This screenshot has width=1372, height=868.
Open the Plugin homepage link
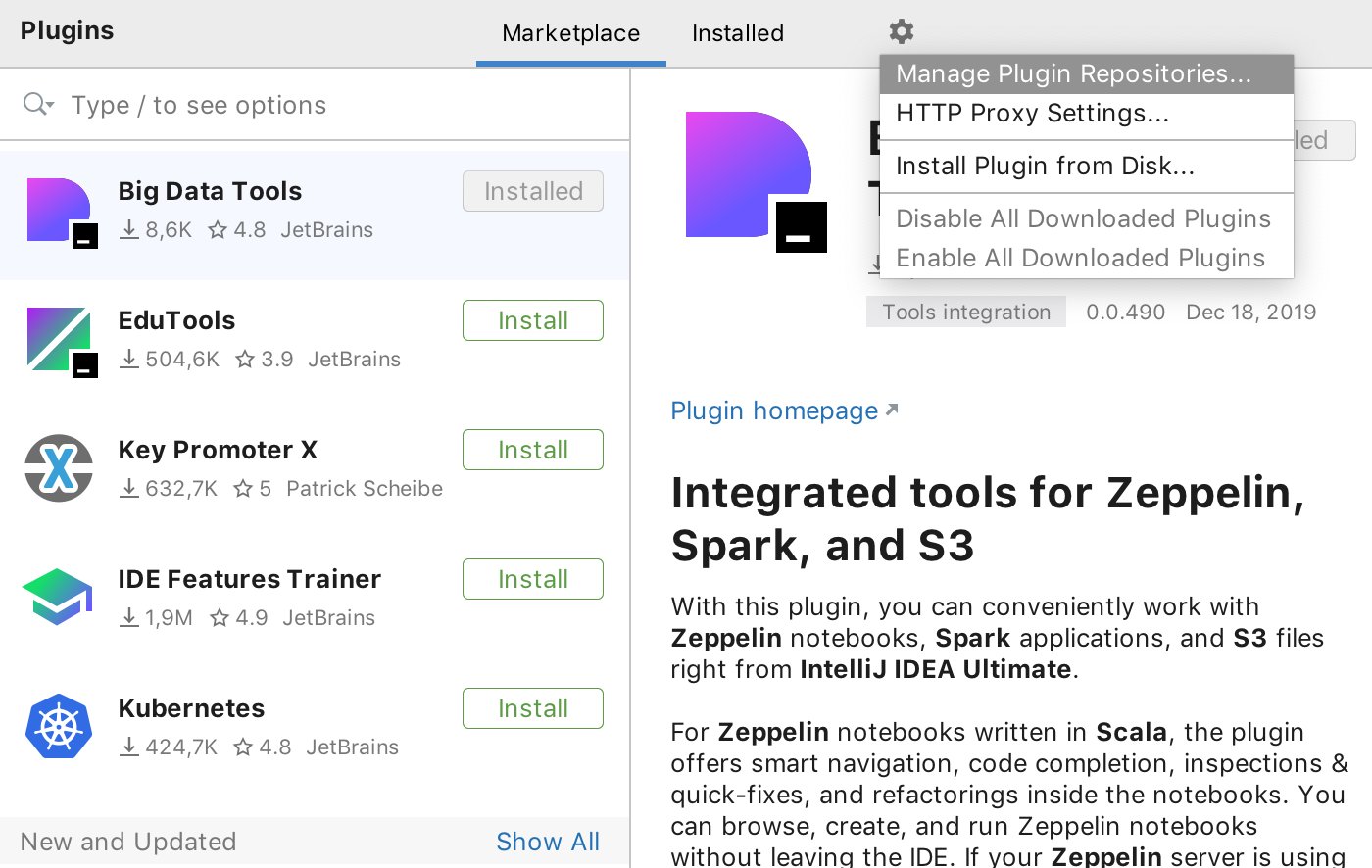(x=774, y=410)
